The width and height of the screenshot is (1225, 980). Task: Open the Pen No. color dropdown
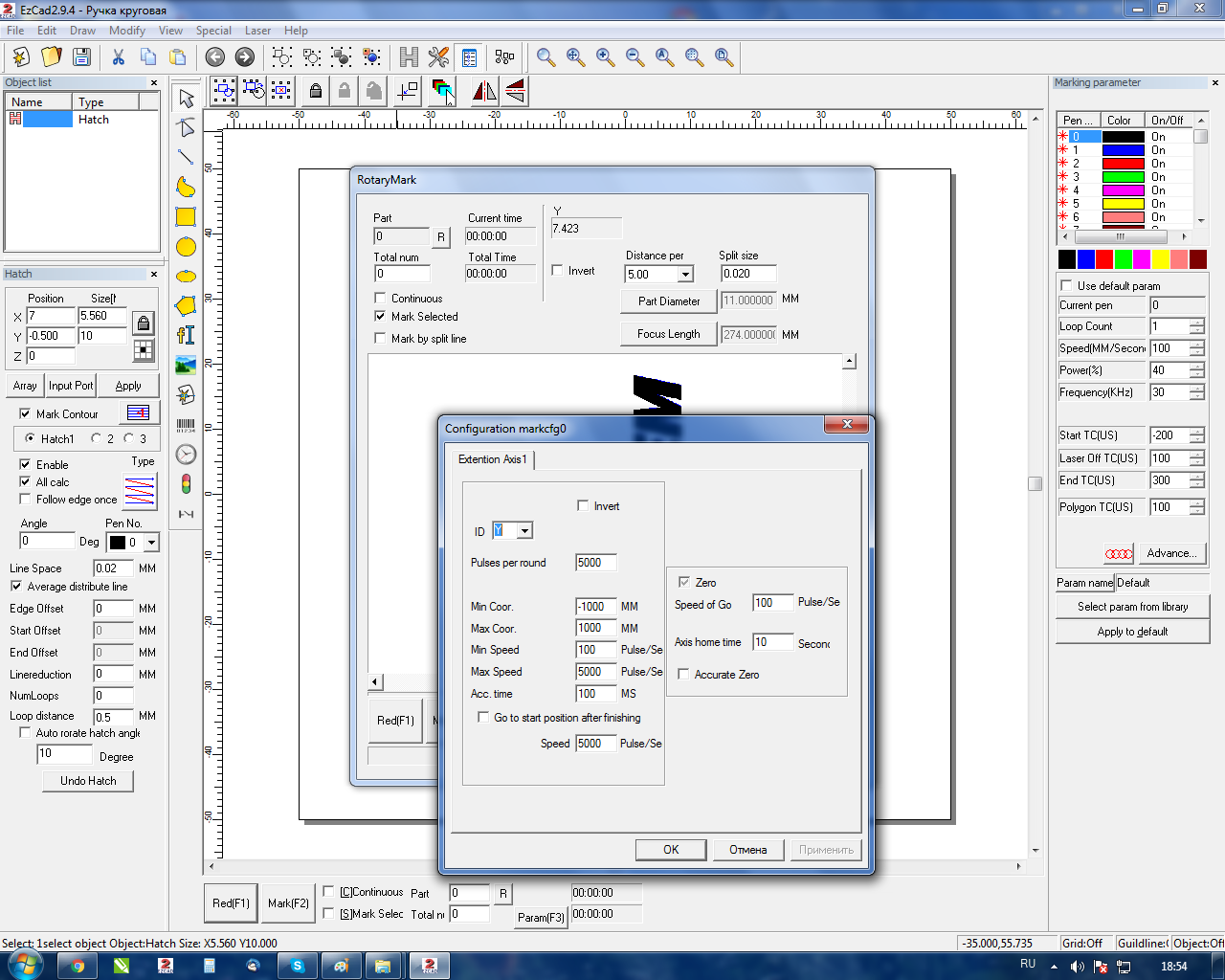(151, 543)
